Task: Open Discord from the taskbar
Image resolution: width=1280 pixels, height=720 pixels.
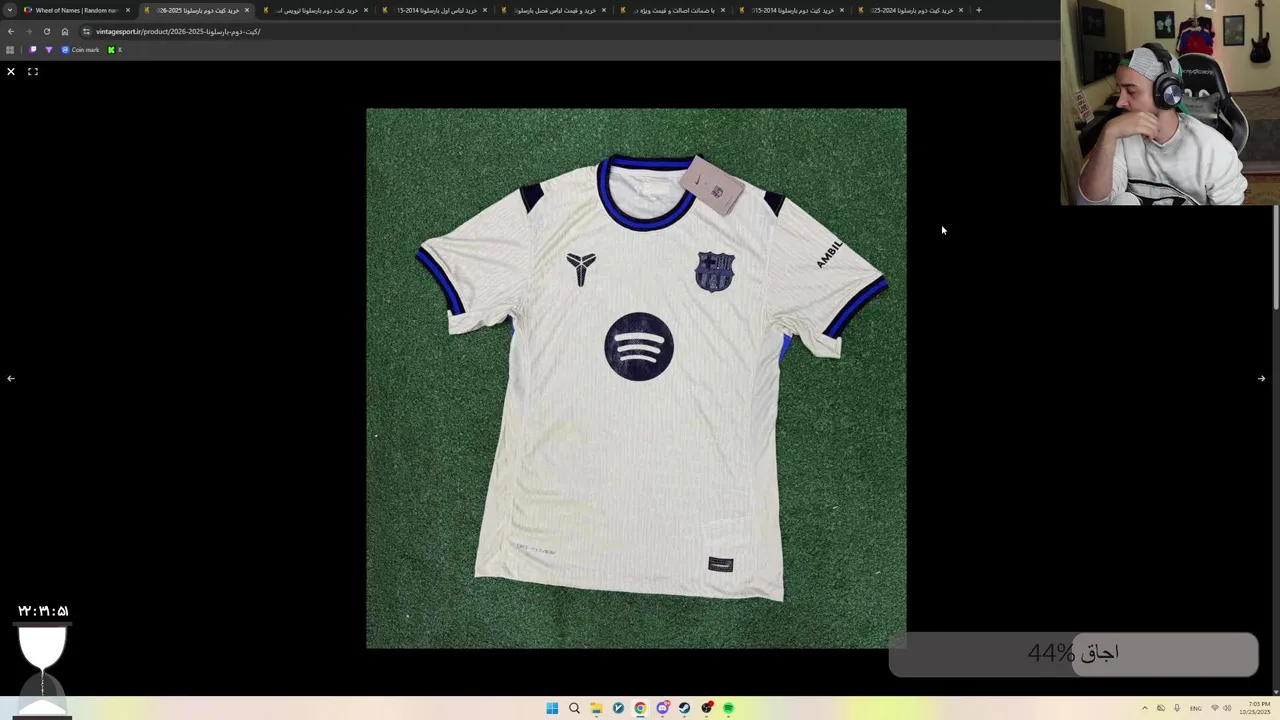Action: pyautogui.click(x=662, y=708)
